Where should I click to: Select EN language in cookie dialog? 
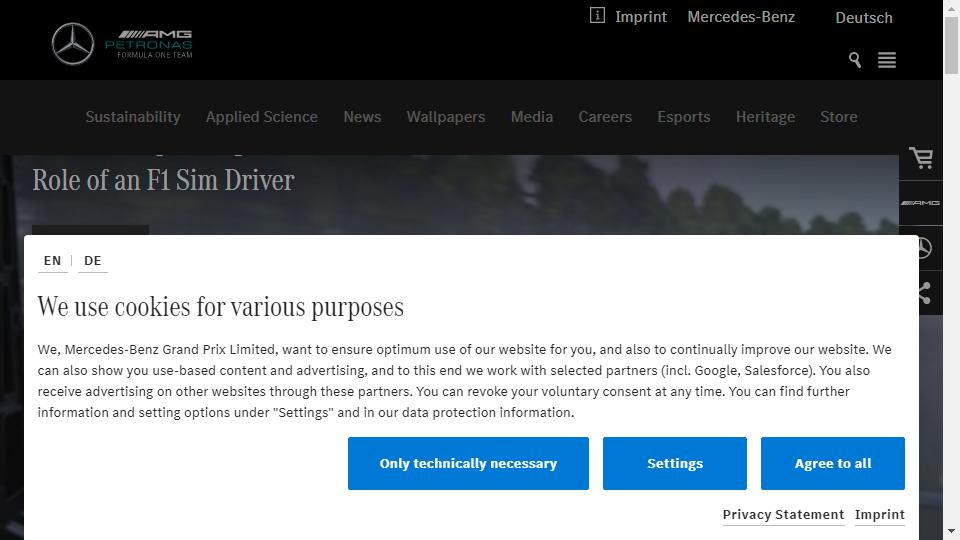click(53, 261)
